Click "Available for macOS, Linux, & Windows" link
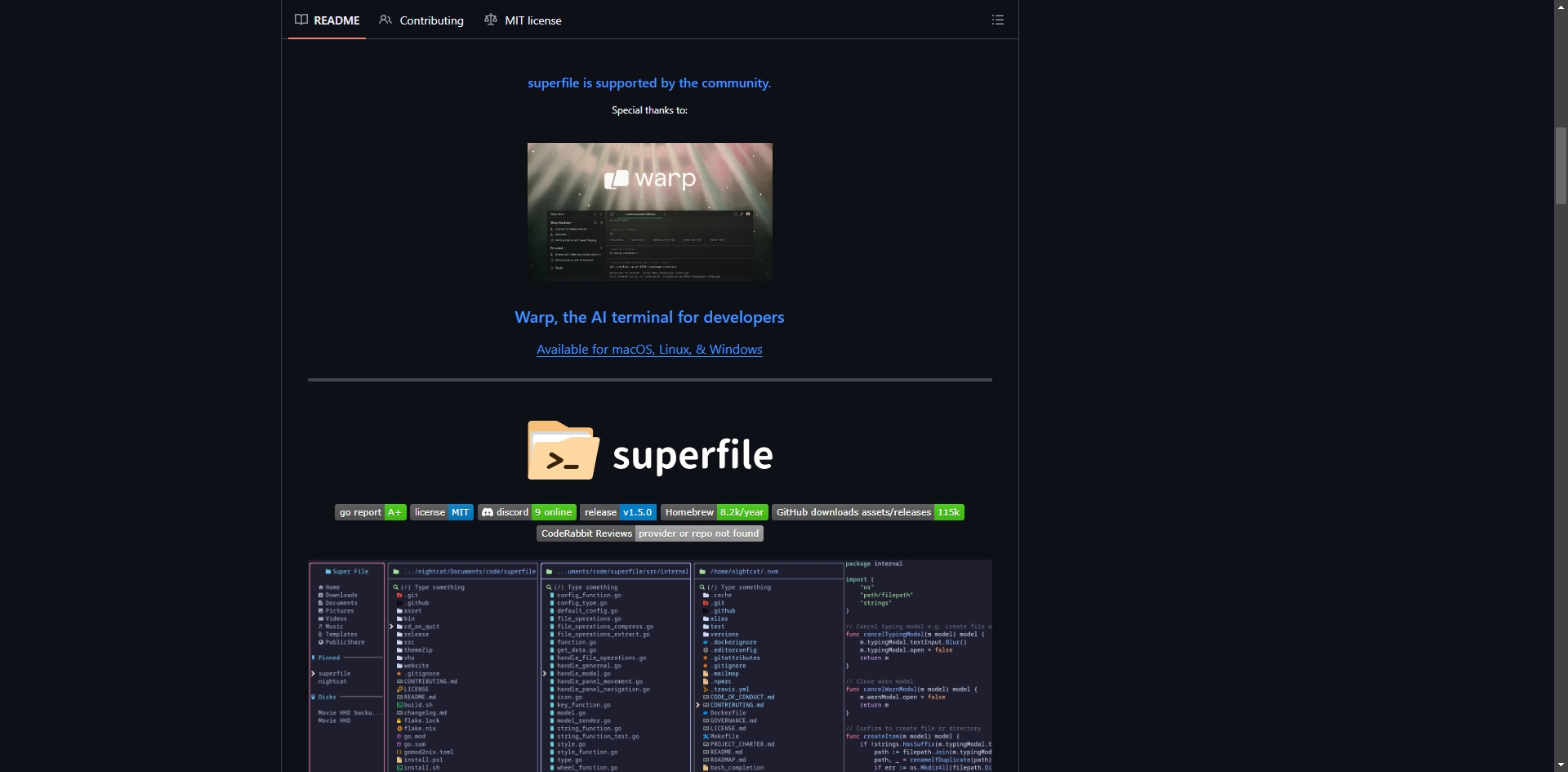This screenshot has height=772, width=1568. coord(649,349)
